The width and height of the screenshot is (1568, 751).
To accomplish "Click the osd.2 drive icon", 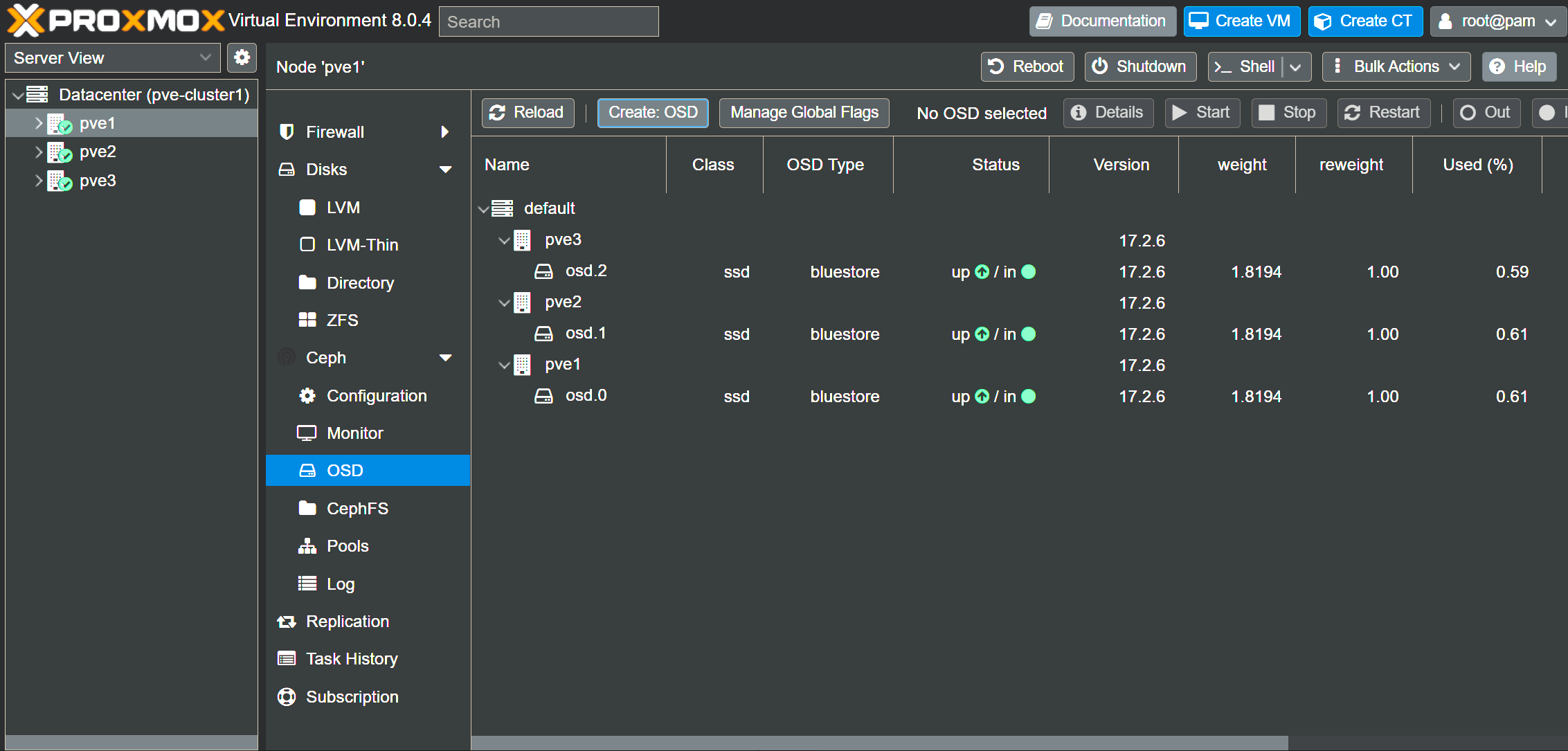I will 543,271.
